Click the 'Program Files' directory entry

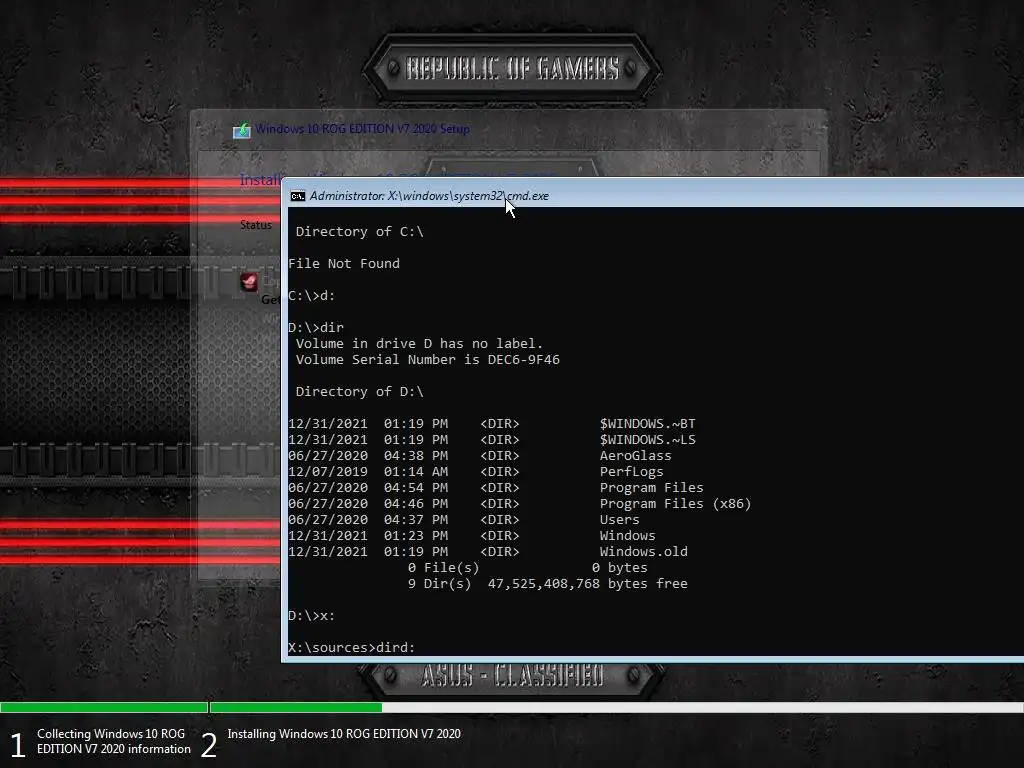click(x=496, y=487)
